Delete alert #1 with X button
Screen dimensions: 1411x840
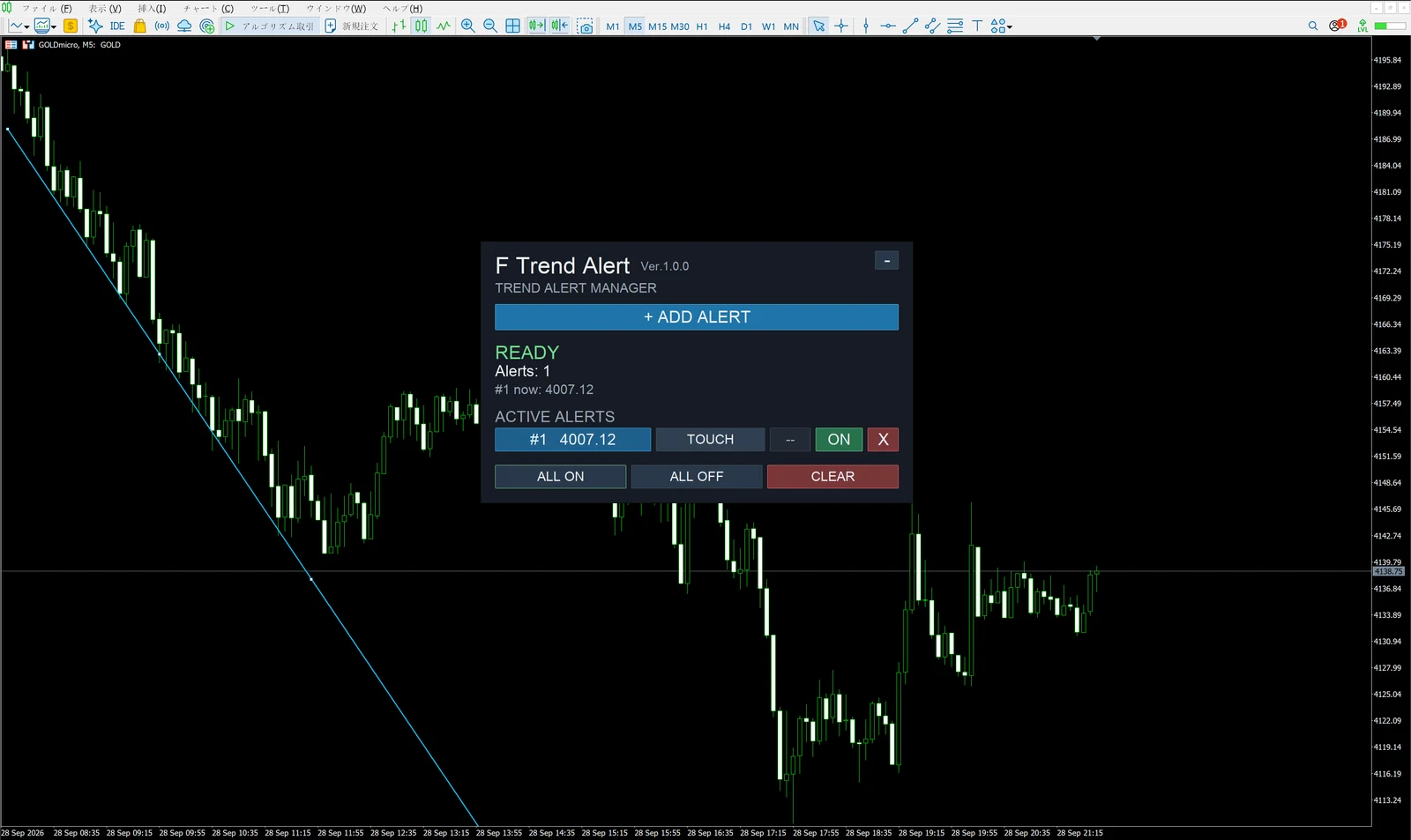pos(883,439)
